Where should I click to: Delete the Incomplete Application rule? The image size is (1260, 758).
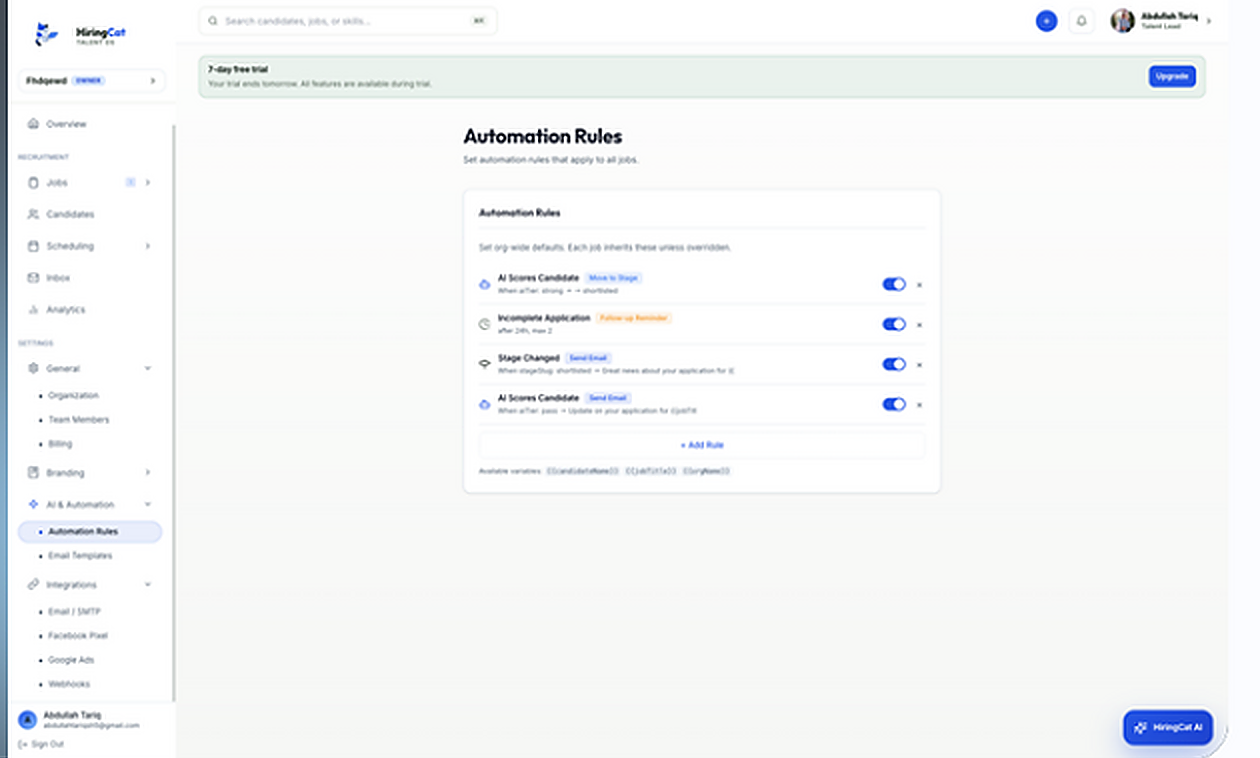tap(919, 325)
